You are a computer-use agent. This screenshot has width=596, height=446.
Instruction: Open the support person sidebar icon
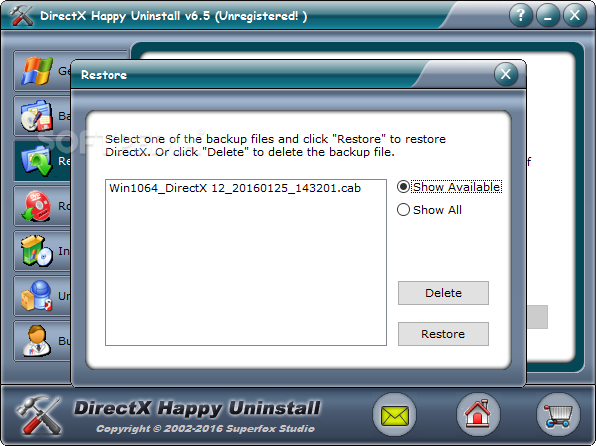click(36, 341)
